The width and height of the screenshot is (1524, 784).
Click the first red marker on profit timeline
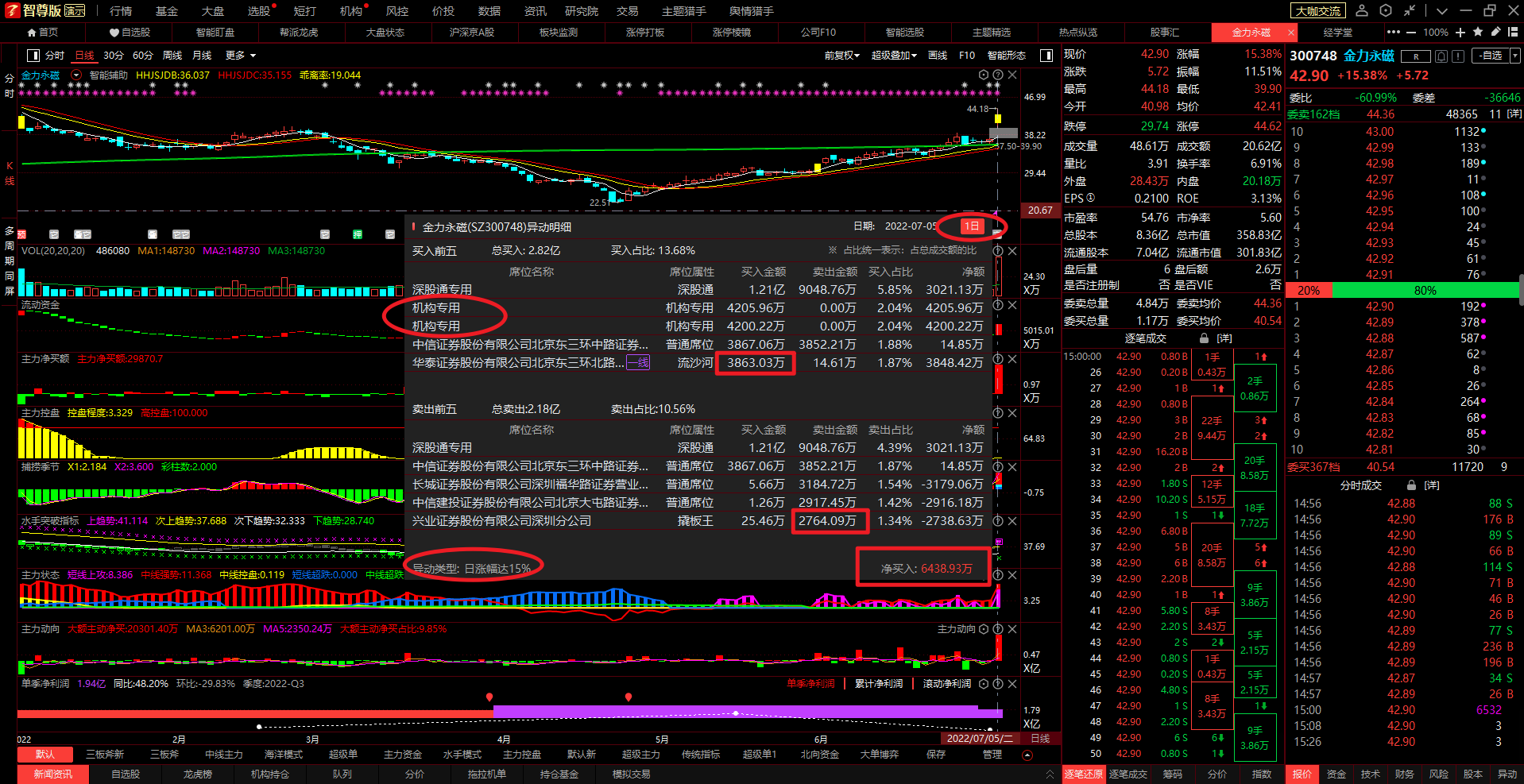[489, 697]
